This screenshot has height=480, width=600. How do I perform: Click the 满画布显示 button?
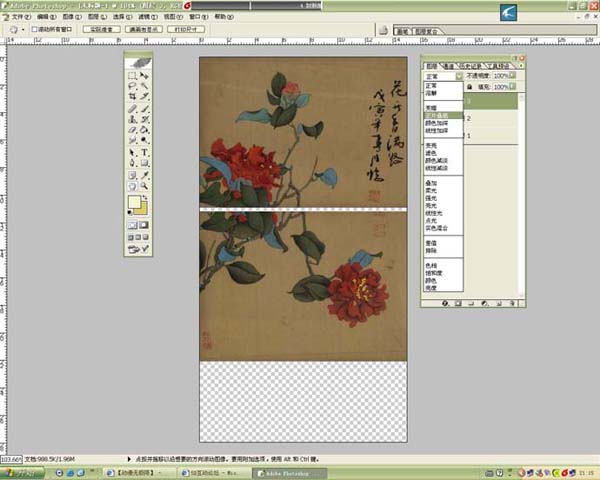[144, 29]
